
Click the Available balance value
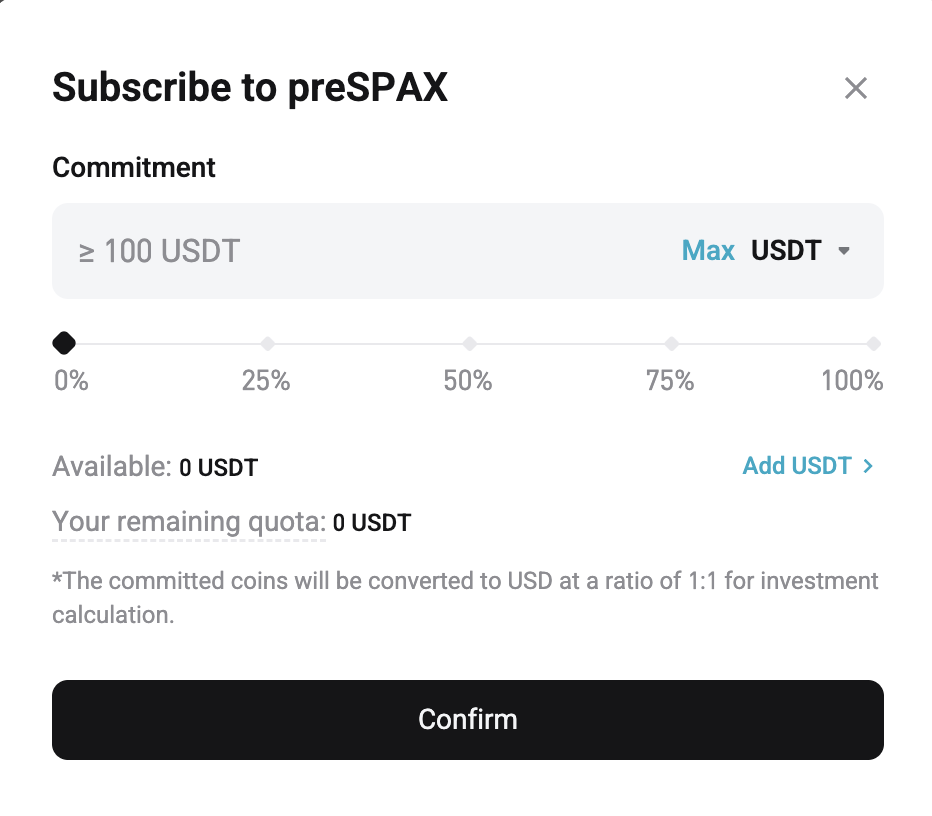[x=218, y=467]
